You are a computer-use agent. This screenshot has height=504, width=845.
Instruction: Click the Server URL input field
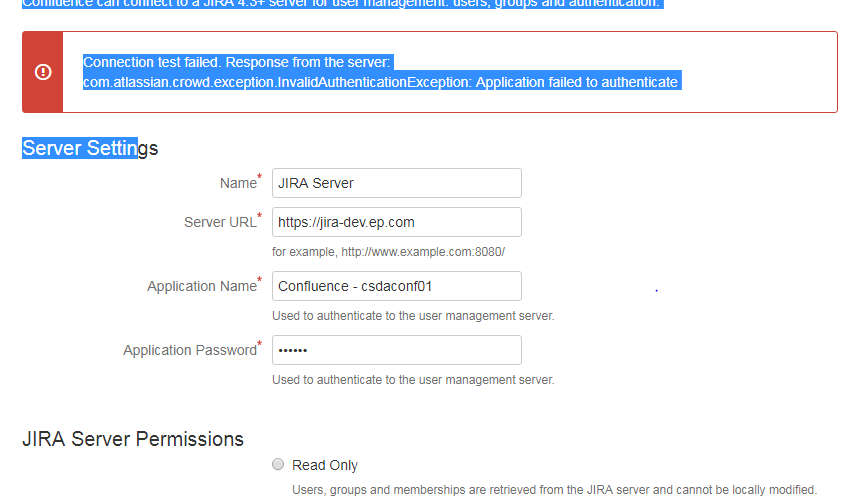397,222
